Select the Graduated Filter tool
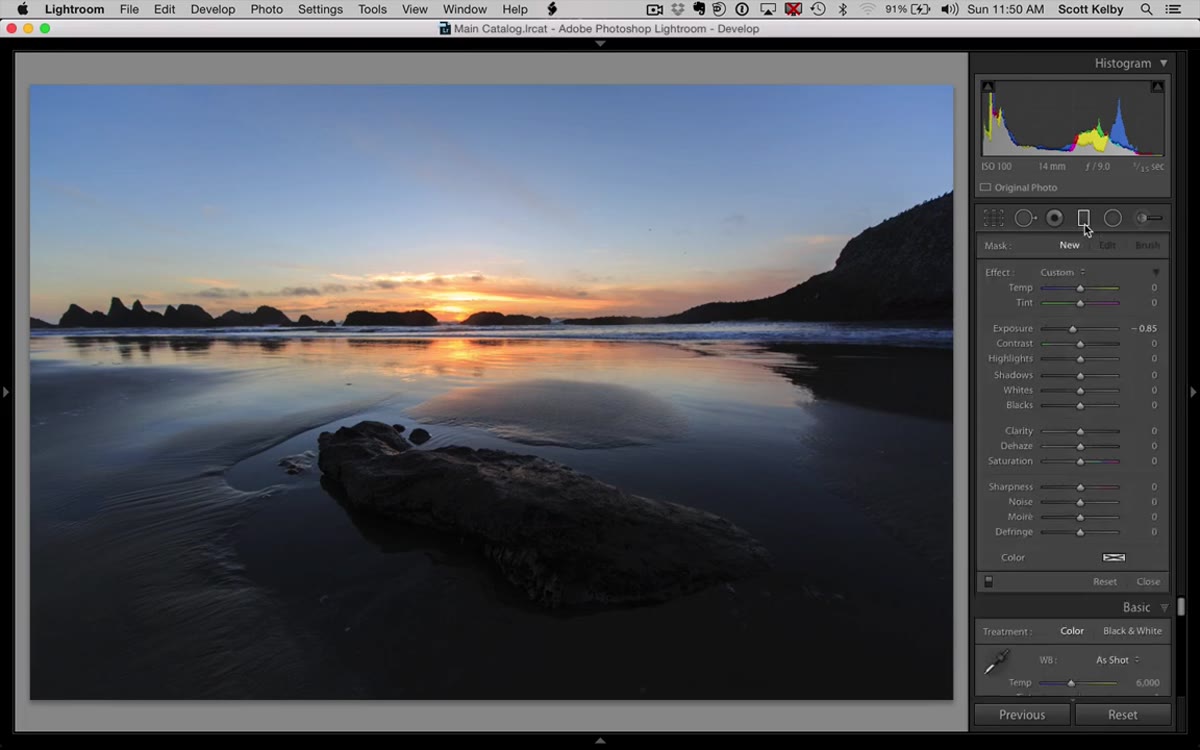 (1083, 218)
